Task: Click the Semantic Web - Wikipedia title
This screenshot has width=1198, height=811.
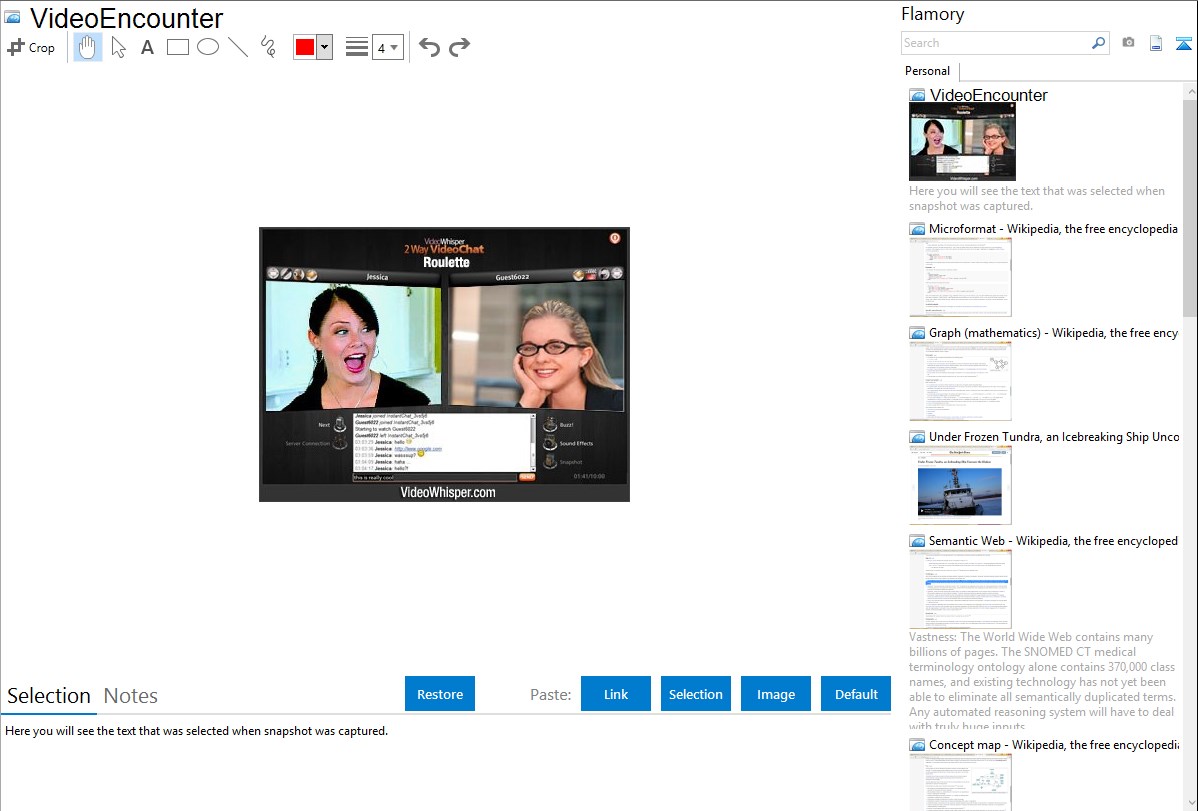Action: (1053, 541)
